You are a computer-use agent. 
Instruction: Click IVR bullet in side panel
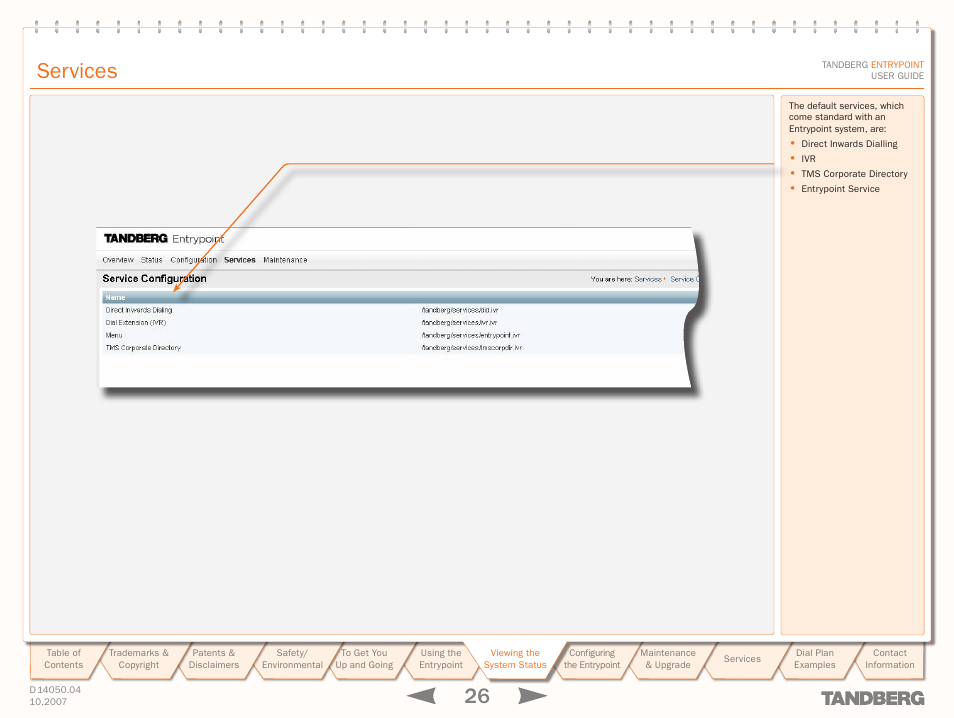click(x=808, y=159)
